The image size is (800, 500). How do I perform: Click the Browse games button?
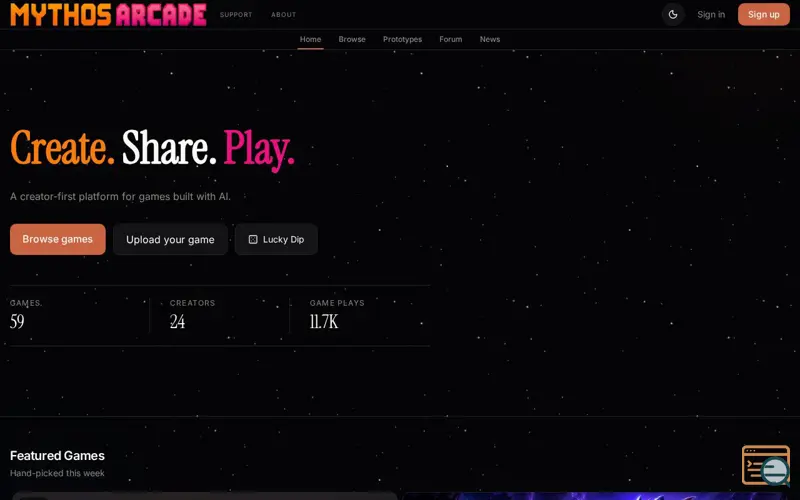(x=58, y=239)
